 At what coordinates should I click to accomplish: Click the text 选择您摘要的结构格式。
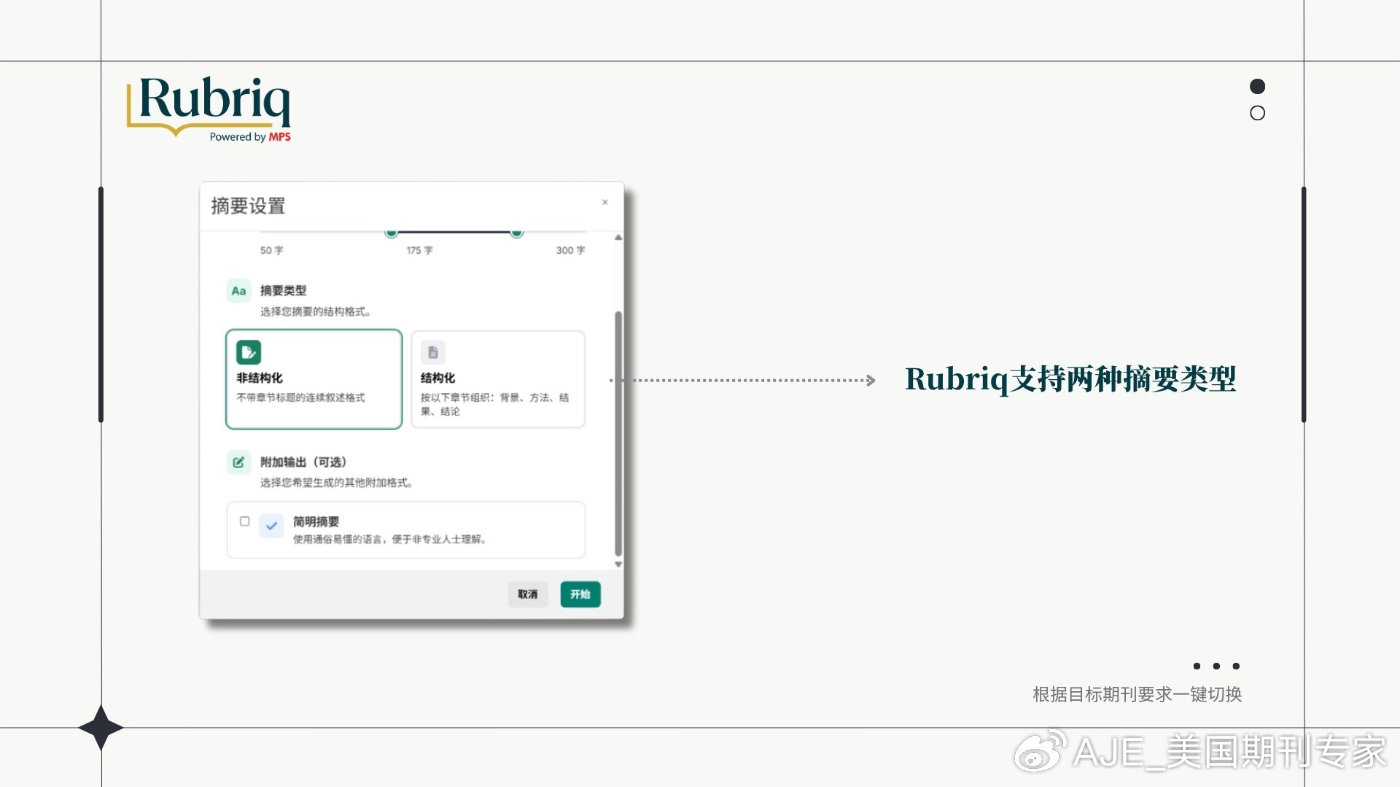316,311
